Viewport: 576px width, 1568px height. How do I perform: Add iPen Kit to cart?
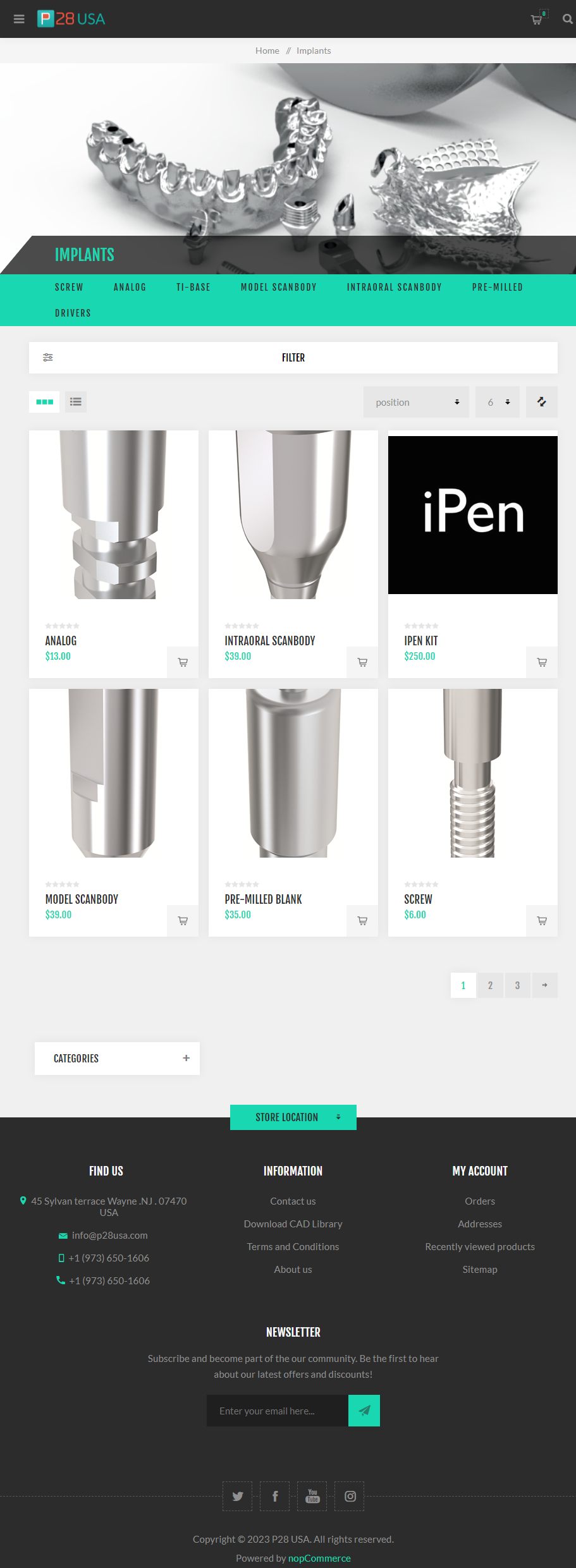[542, 662]
